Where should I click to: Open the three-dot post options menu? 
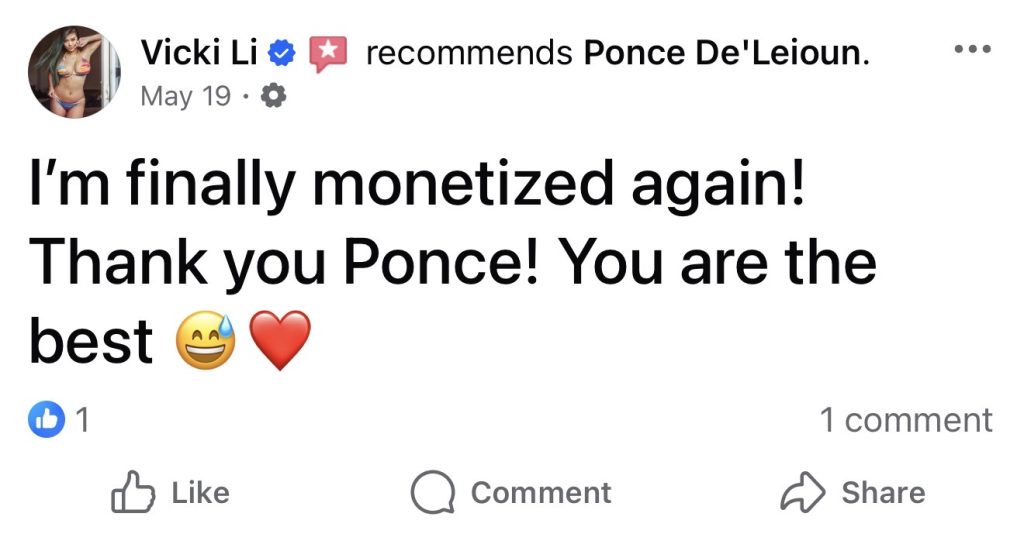click(x=971, y=50)
